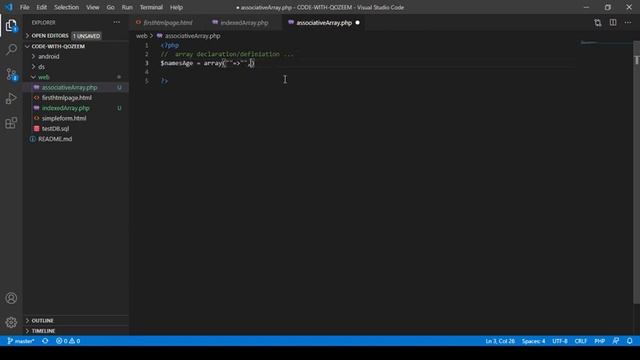Open errors and warnings count in status bar
The width and height of the screenshot is (640, 360).
point(68,341)
